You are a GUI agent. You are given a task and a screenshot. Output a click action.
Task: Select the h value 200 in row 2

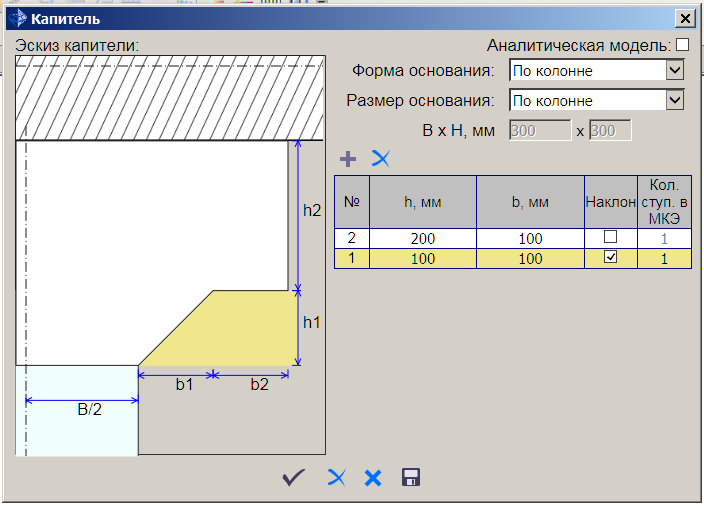pyautogui.click(x=423, y=238)
